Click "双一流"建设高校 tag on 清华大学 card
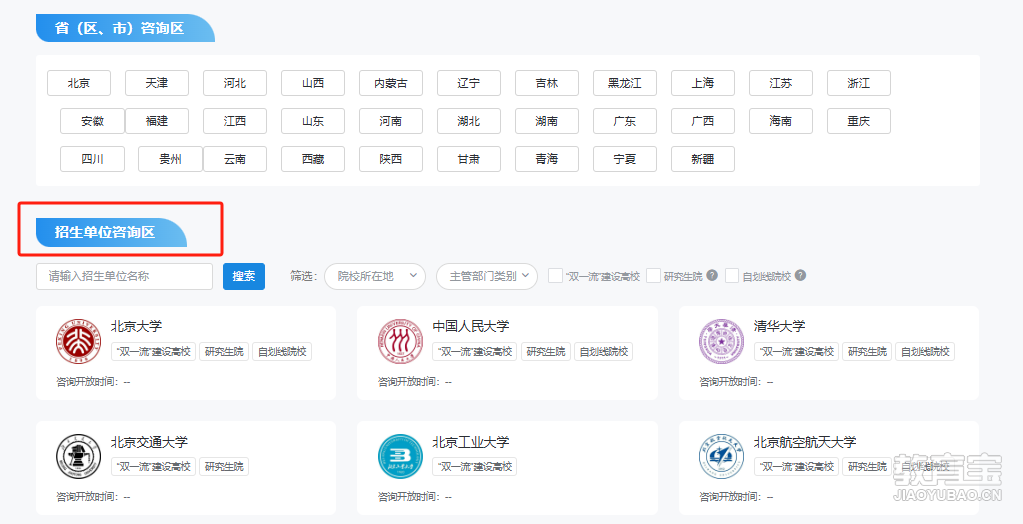 (x=797, y=352)
